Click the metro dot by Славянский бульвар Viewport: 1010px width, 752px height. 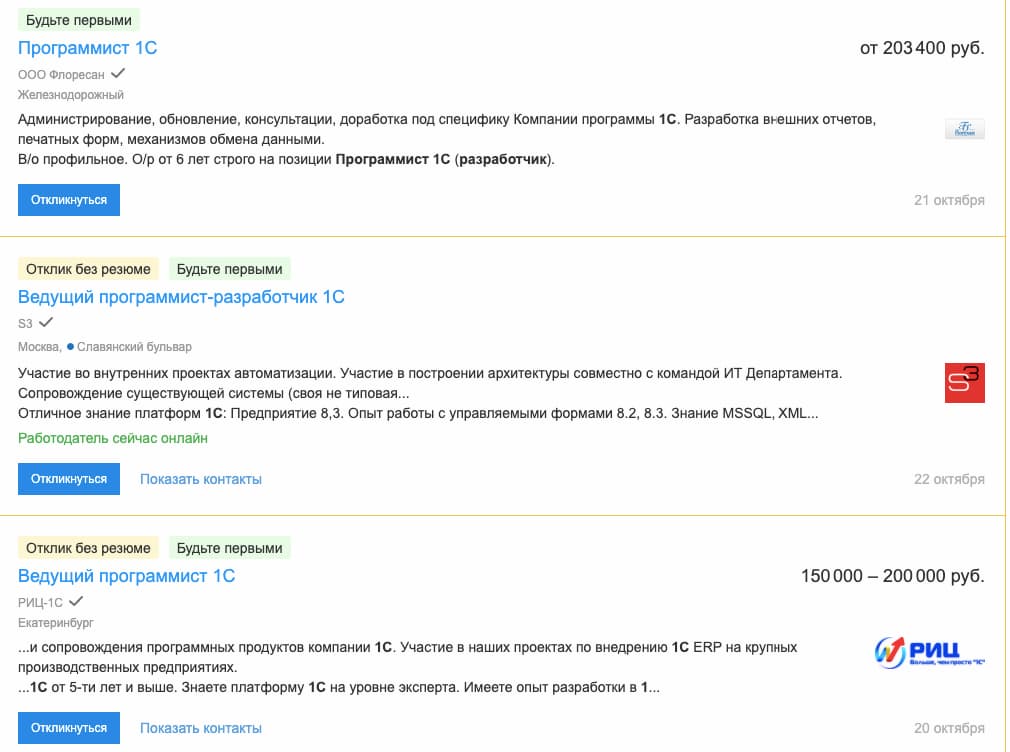coord(71,347)
